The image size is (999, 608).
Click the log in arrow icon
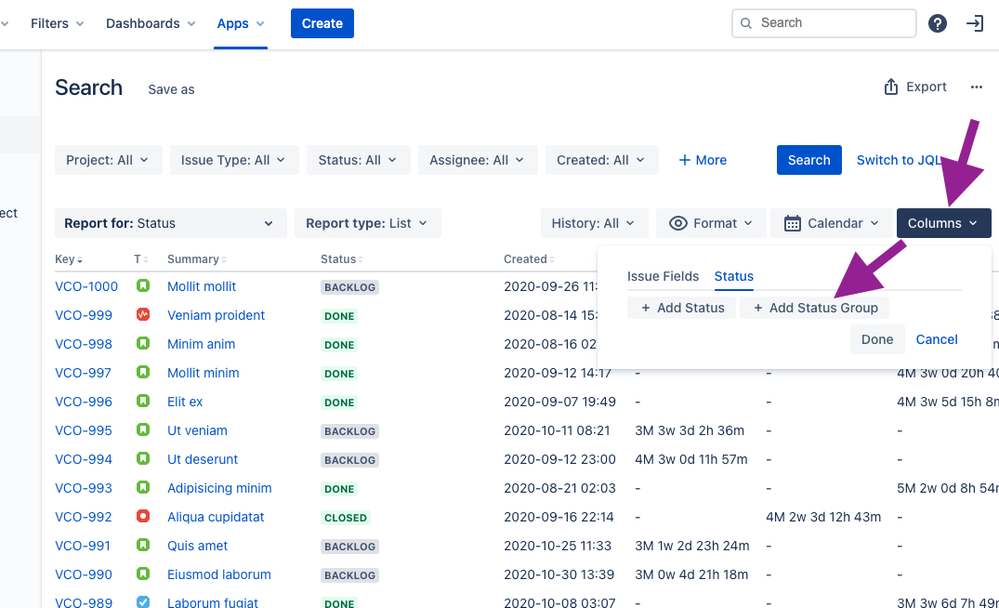974,24
